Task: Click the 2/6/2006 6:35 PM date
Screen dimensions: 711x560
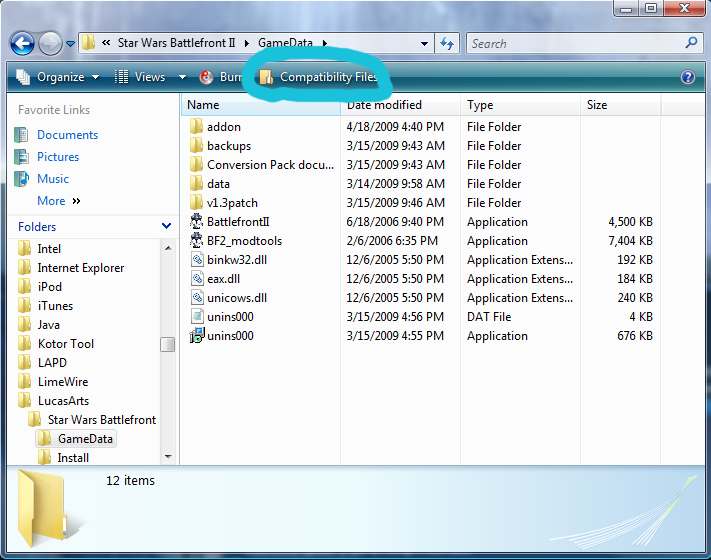Action: pyautogui.click(x=392, y=240)
